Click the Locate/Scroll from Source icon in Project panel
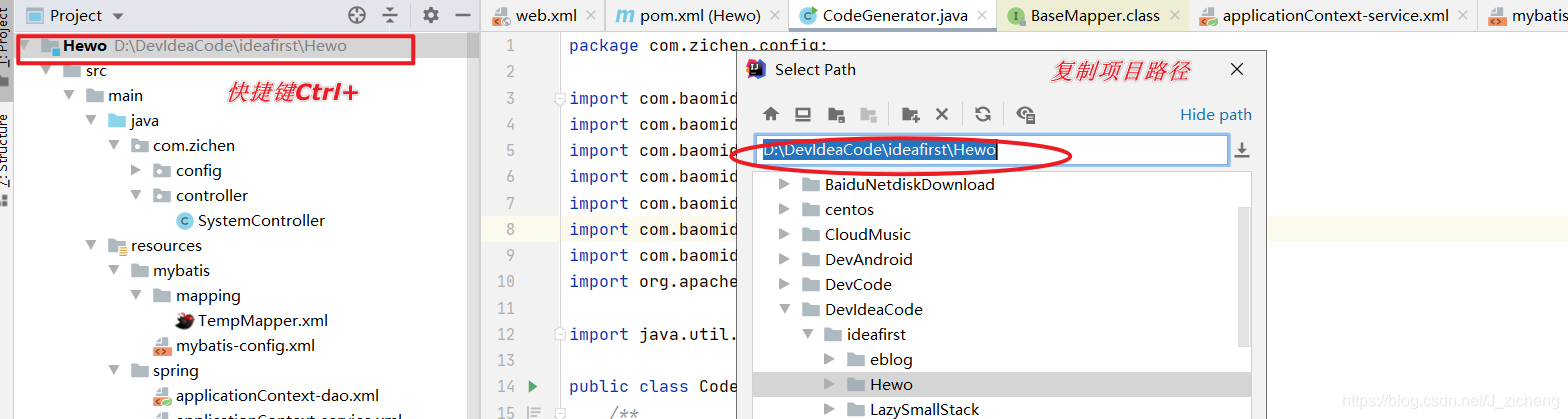Screen dimensions: 1568x419 tap(357, 15)
